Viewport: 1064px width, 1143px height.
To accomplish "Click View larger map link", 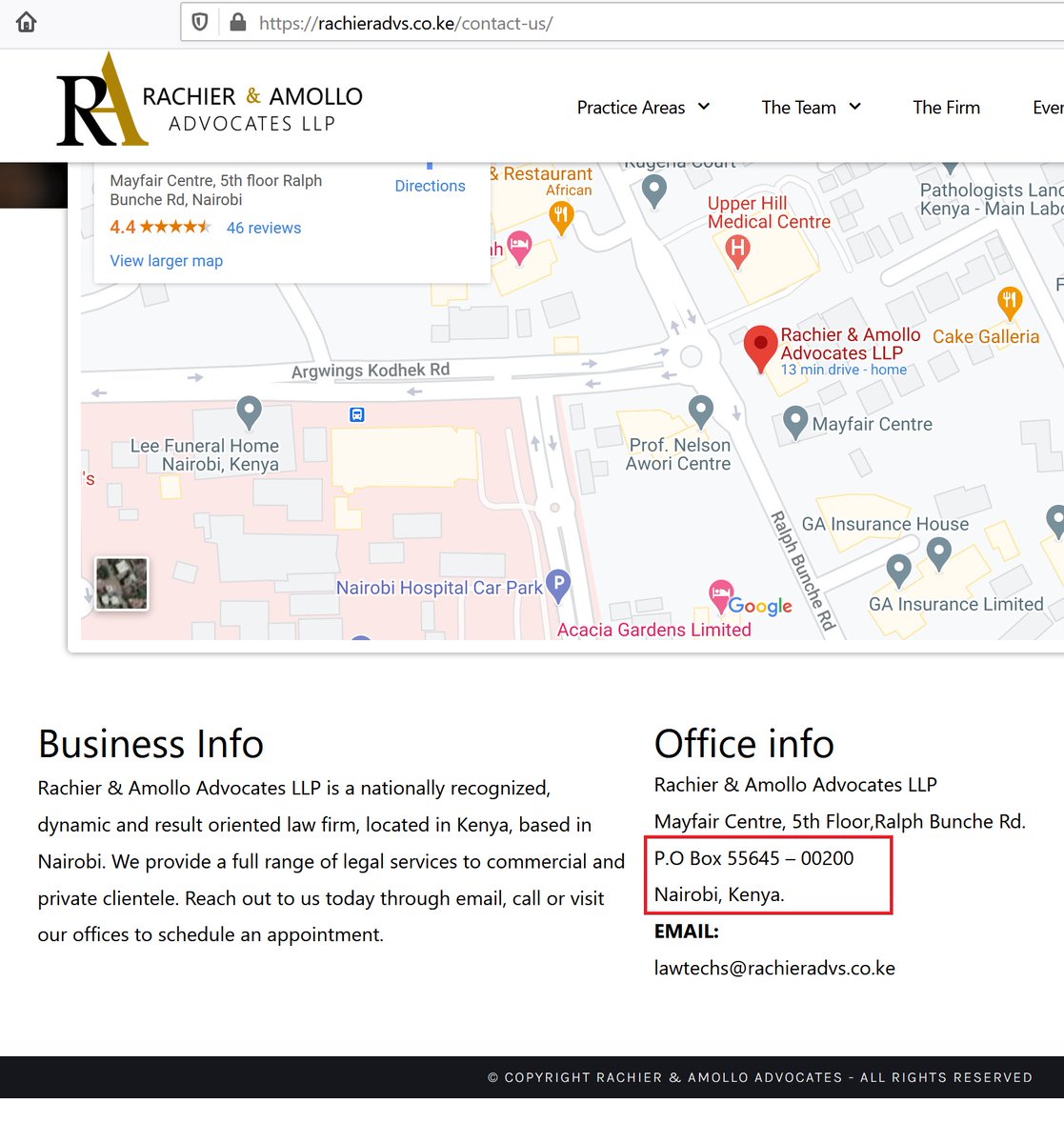I will click(x=166, y=261).
